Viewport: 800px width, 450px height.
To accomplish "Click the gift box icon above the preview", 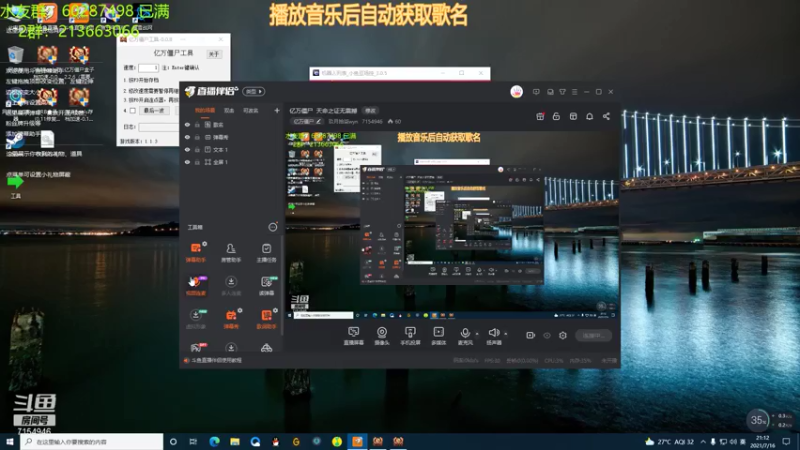I will point(540,116).
